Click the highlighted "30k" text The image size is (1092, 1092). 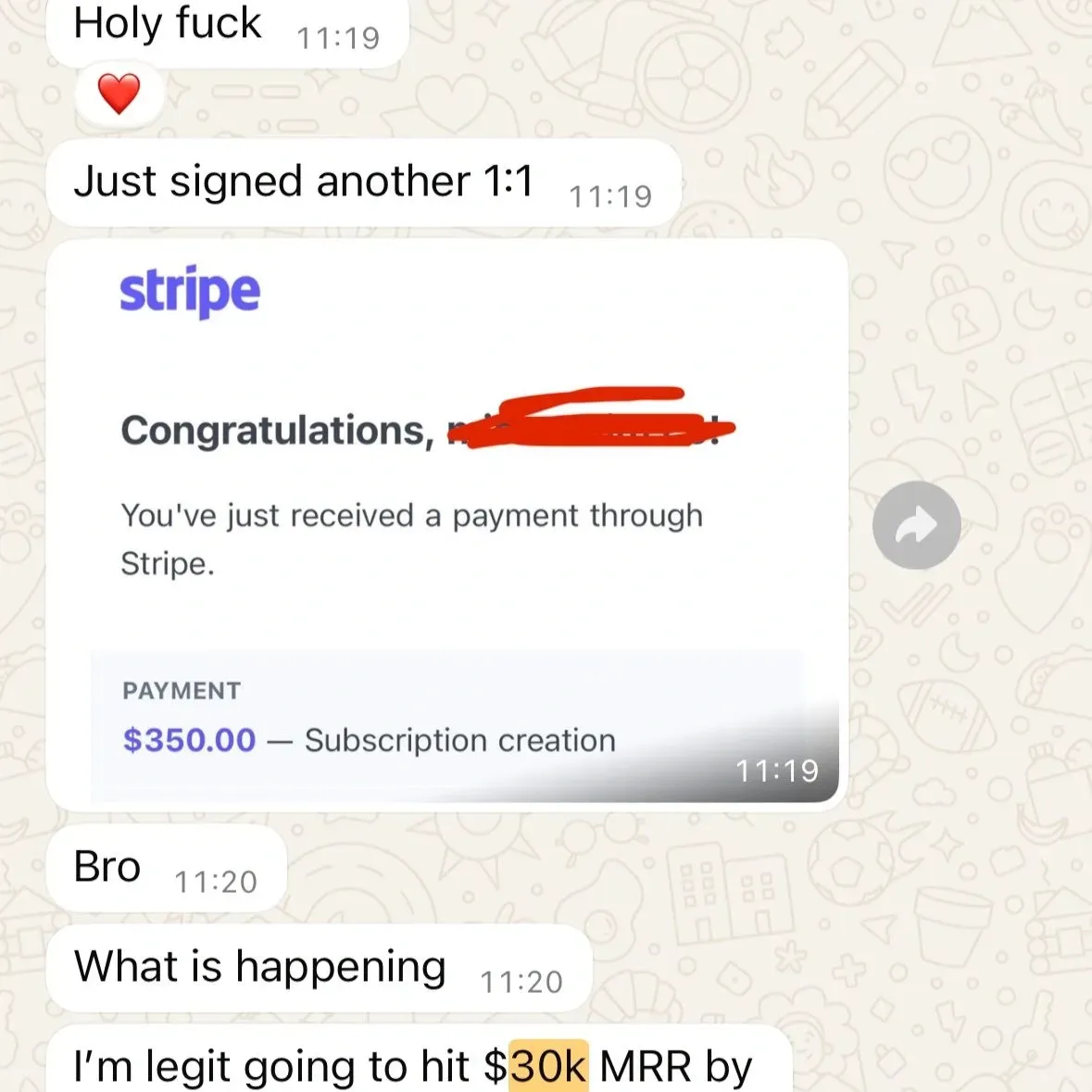[549, 1065]
